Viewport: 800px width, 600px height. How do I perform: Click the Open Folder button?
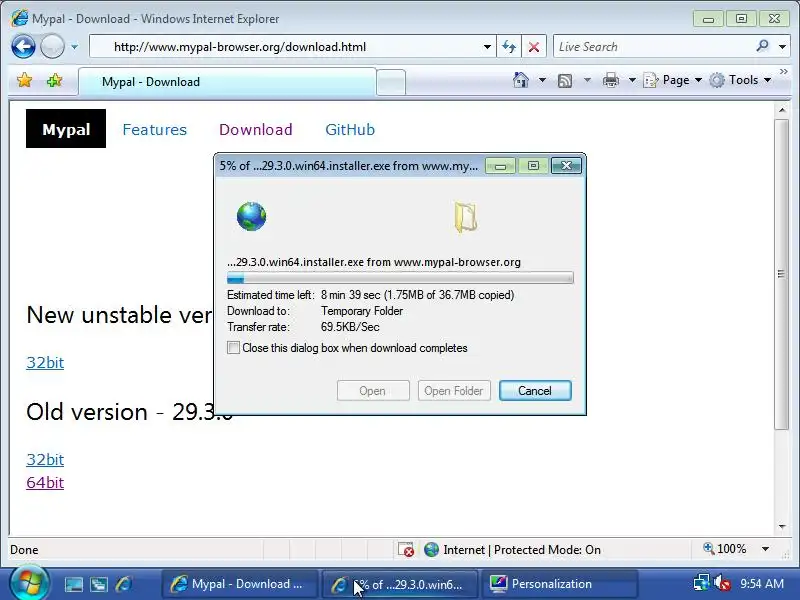454,391
